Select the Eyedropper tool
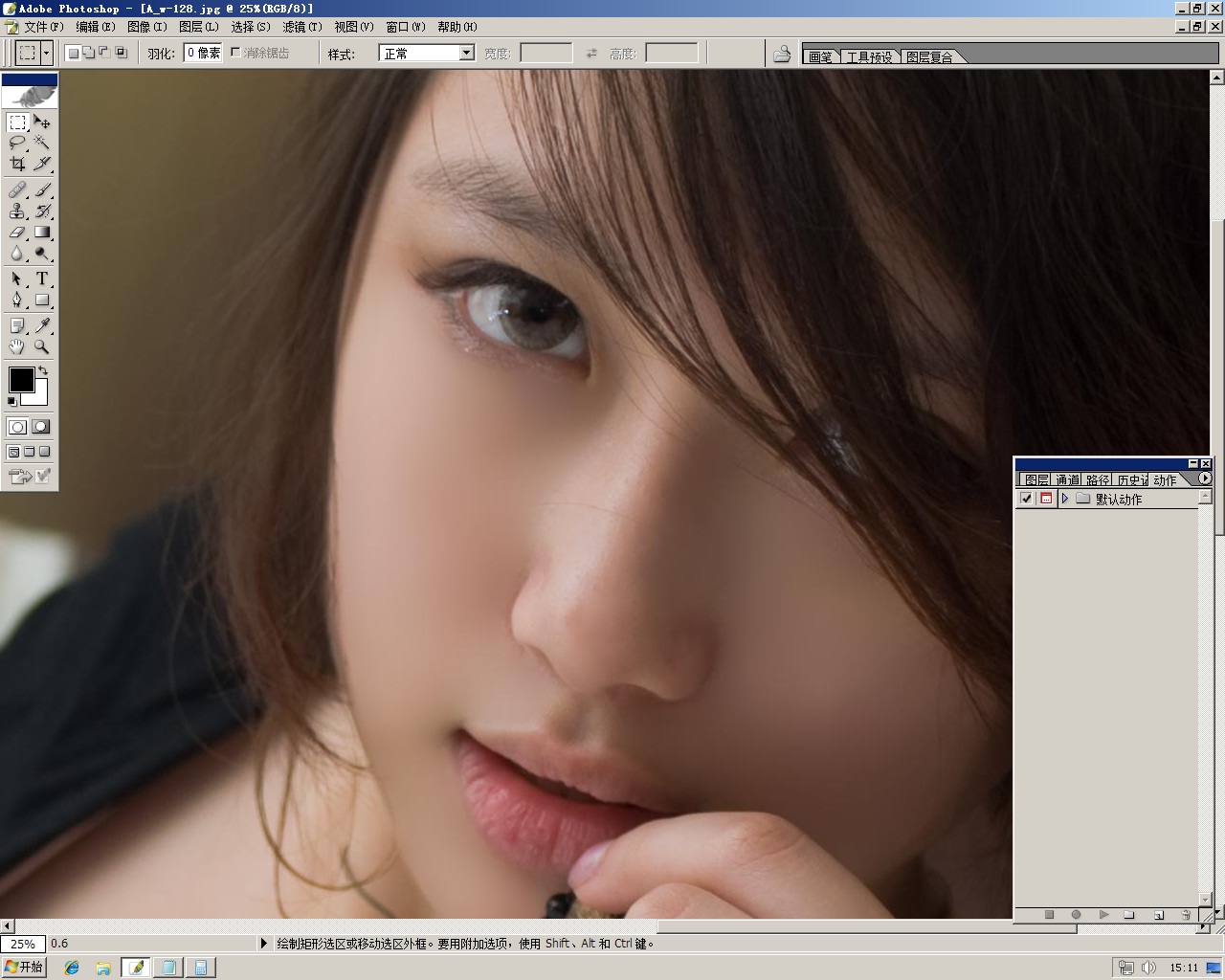 [x=42, y=326]
